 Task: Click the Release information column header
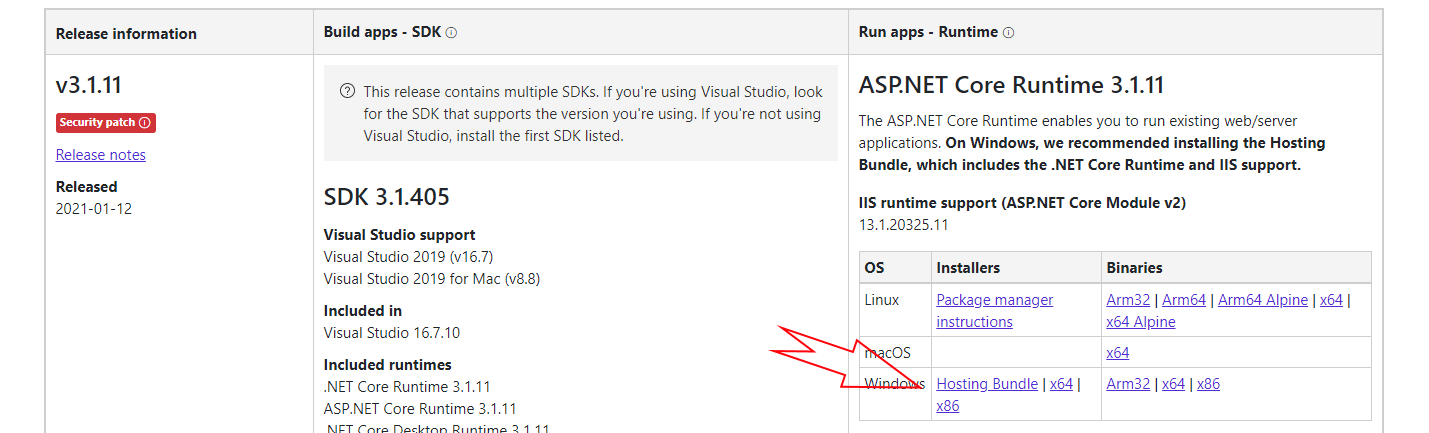coord(126,33)
